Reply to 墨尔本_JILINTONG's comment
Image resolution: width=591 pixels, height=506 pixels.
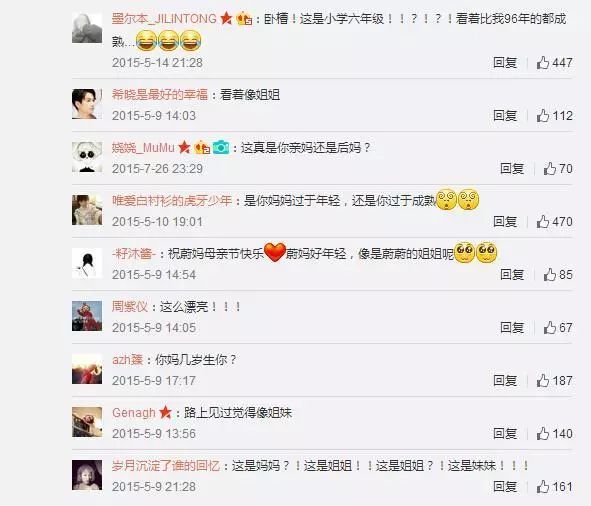tap(505, 63)
